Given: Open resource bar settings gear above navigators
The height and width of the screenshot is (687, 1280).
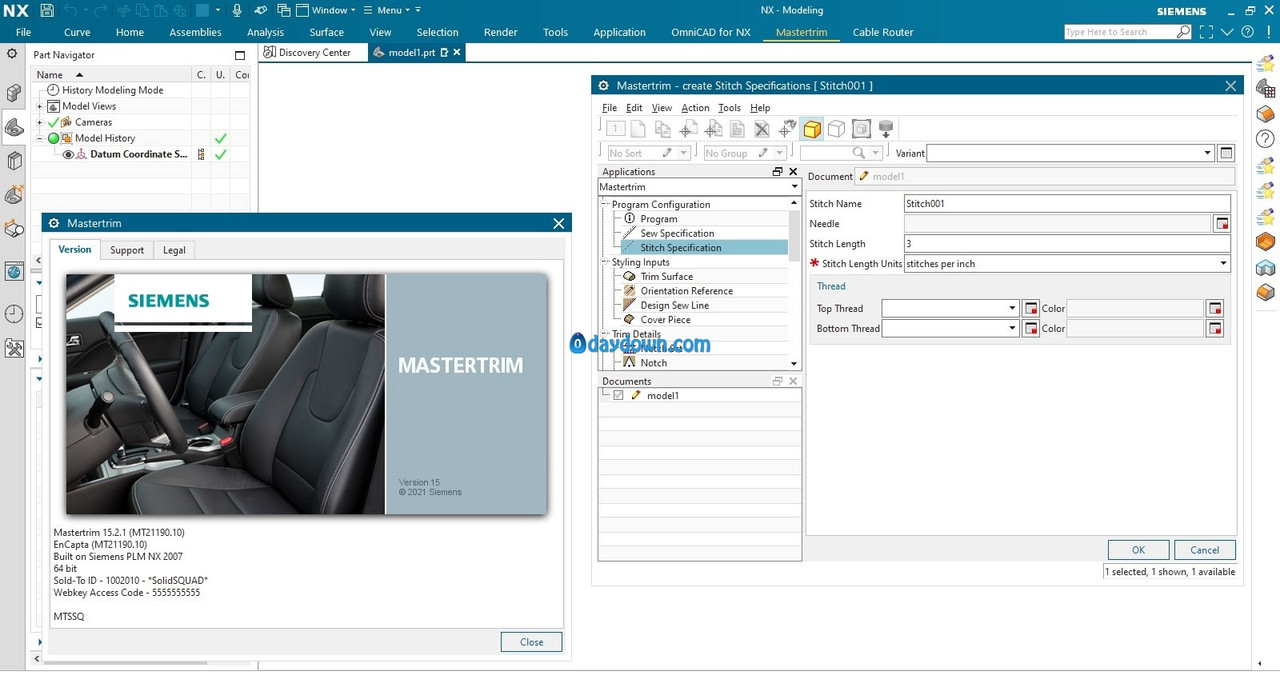Looking at the screenshot, I should coord(12,54).
